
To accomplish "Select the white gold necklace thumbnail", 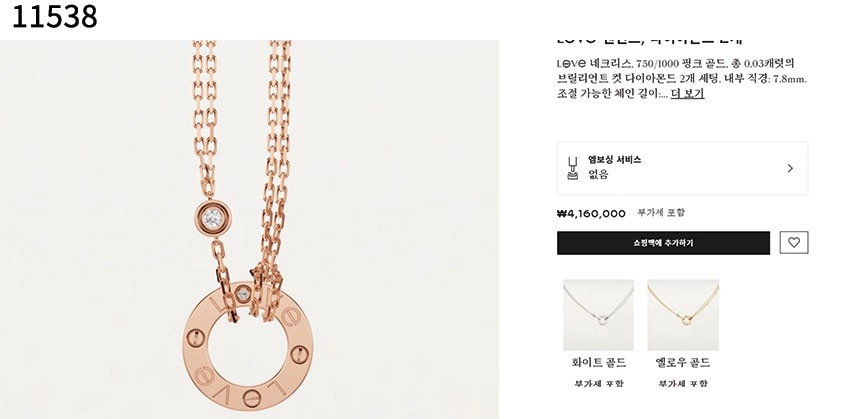I will 598,315.
